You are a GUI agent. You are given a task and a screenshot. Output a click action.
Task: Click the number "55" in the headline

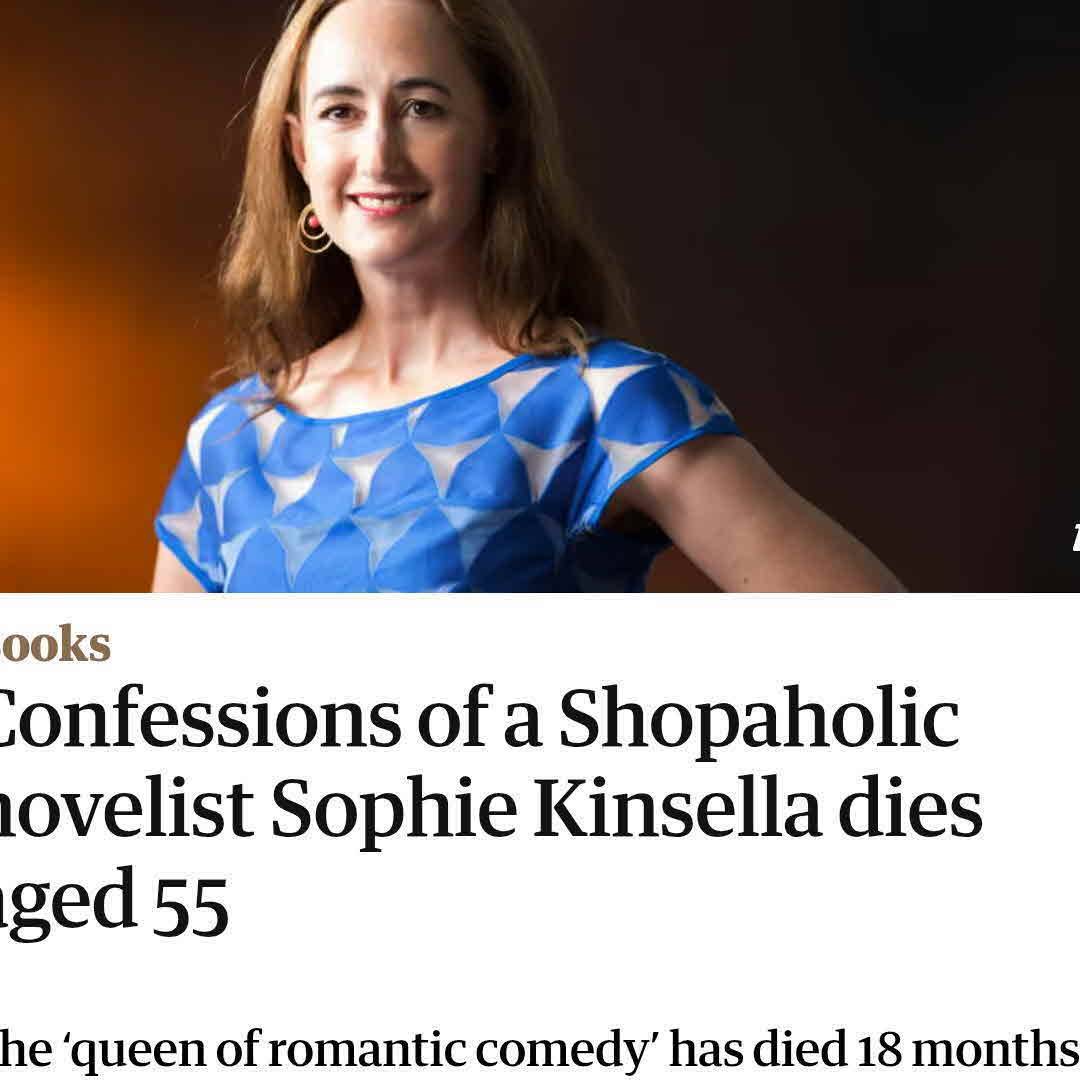[190, 903]
